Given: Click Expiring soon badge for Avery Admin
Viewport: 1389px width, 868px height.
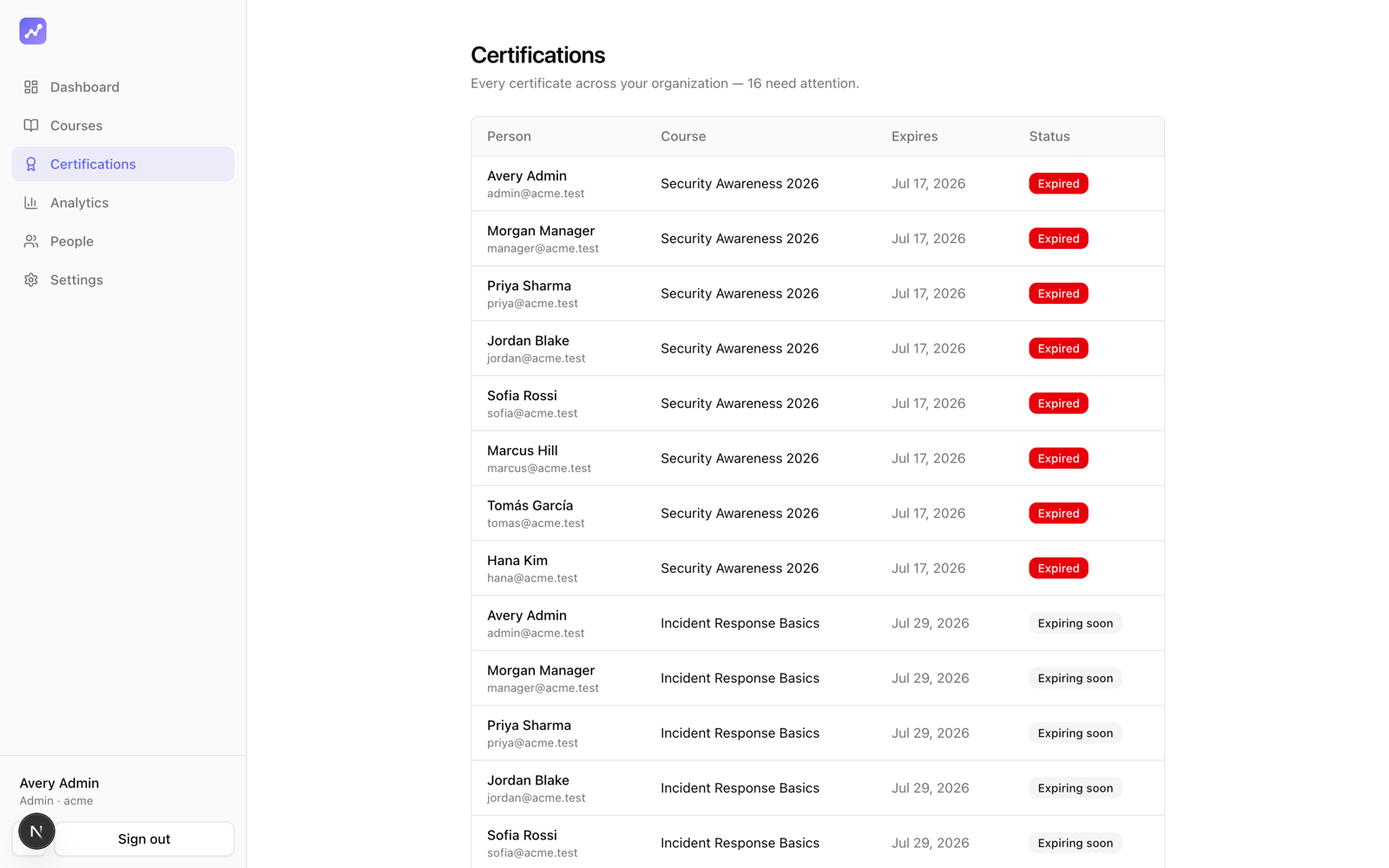Looking at the screenshot, I should coord(1075,623).
